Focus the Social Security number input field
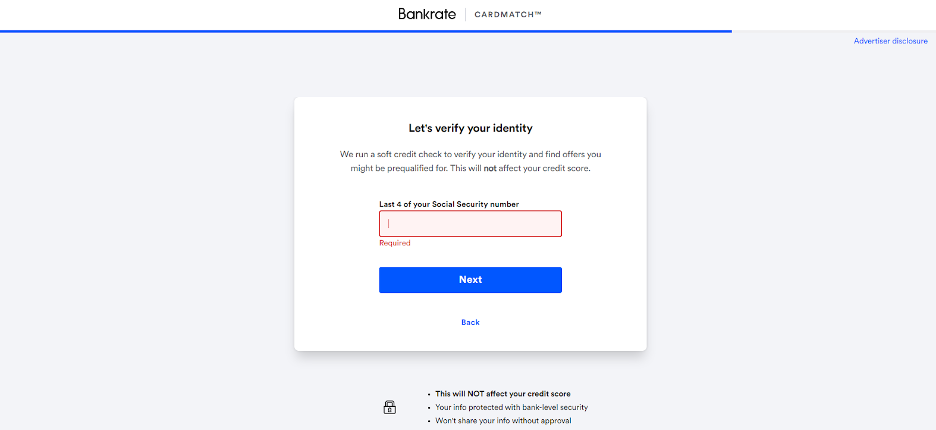The height and width of the screenshot is (430, 936). (470, 223)
